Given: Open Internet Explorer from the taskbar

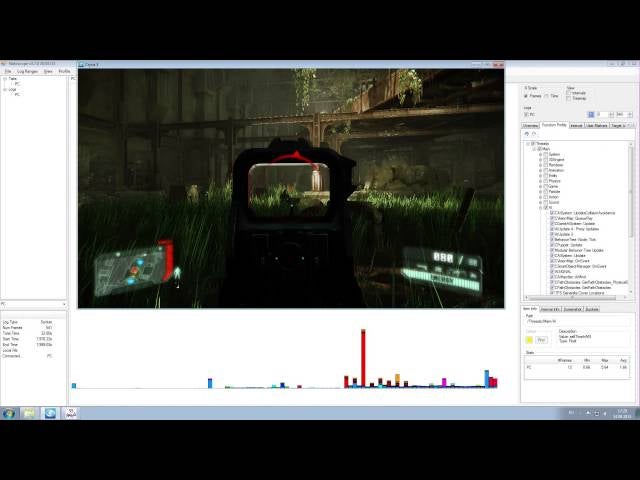Looking at the screenshot, I should (50, 412).
